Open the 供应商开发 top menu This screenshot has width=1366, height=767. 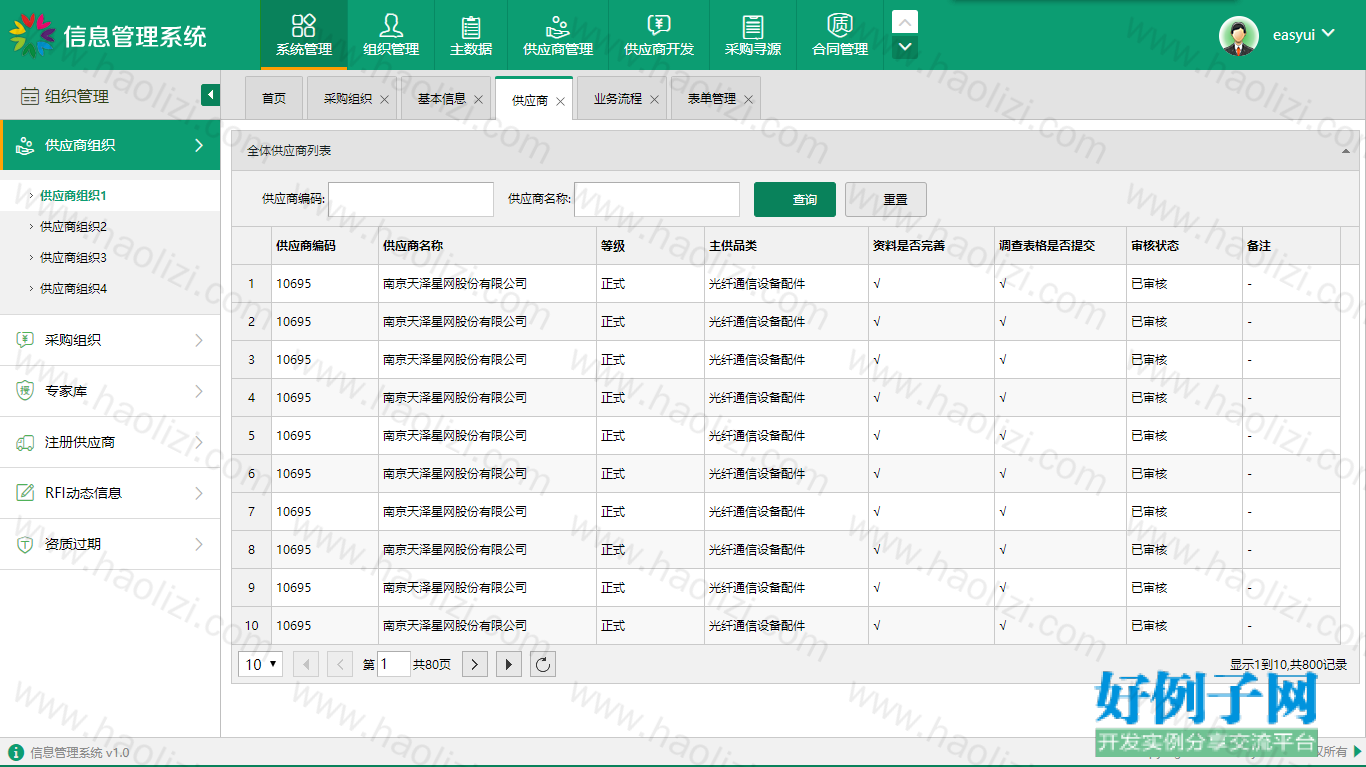click(659, 35)
